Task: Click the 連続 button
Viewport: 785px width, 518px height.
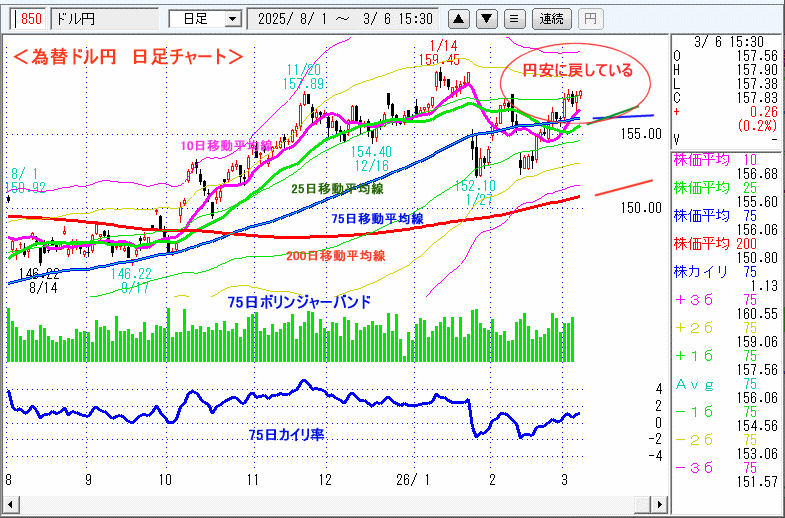Action: pyautogui.click(x=551, y=19)
